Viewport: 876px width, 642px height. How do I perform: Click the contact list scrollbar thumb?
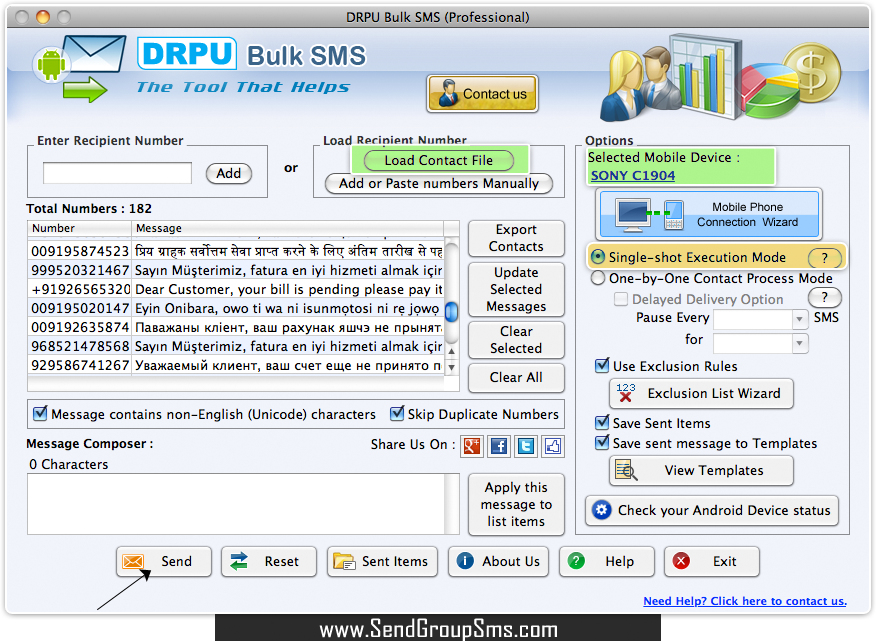click(x=451, y=311)
